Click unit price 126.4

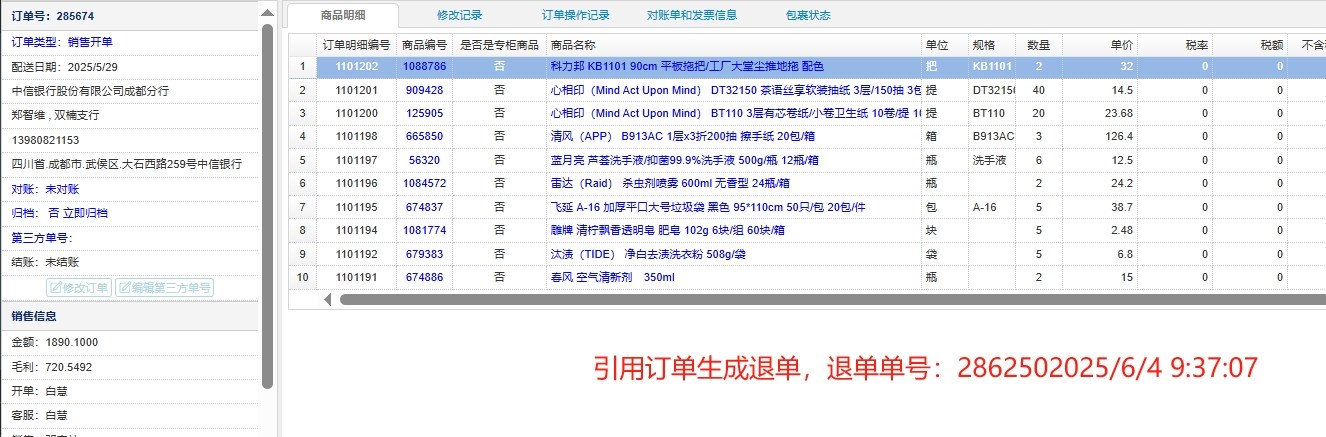(x=1118, y=136)
